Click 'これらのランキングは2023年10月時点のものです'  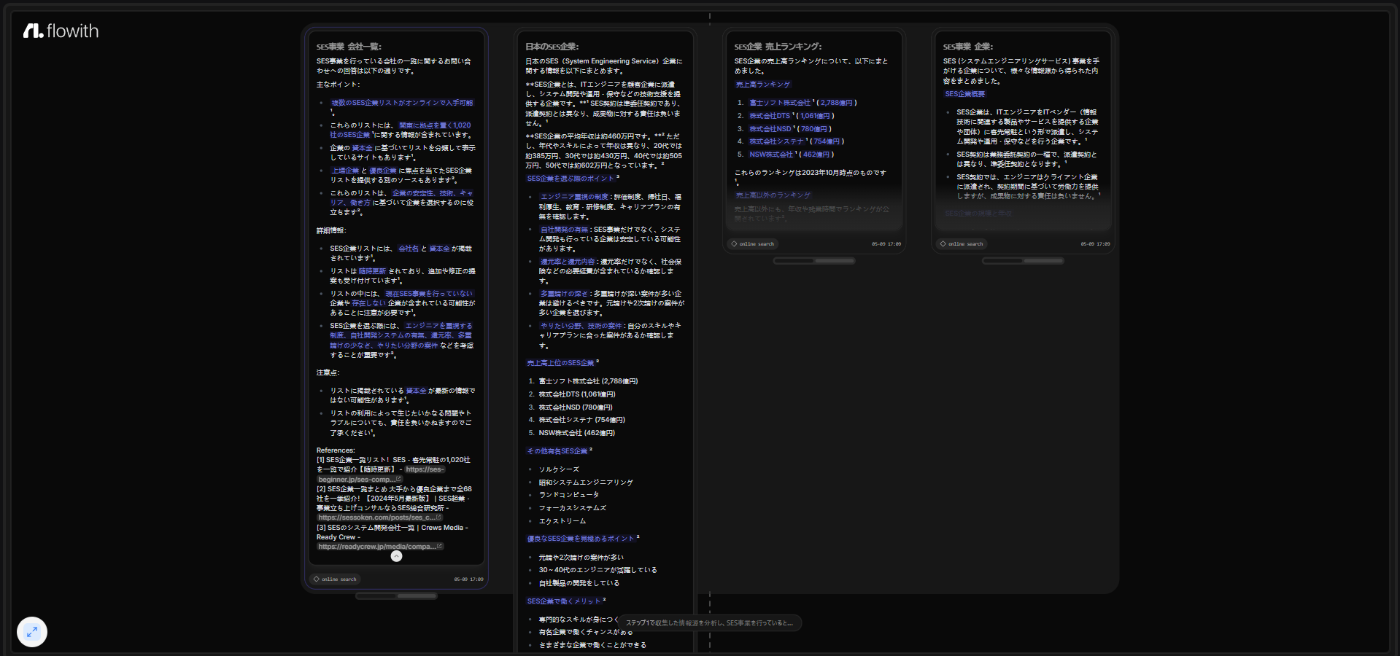click(810, 172)
